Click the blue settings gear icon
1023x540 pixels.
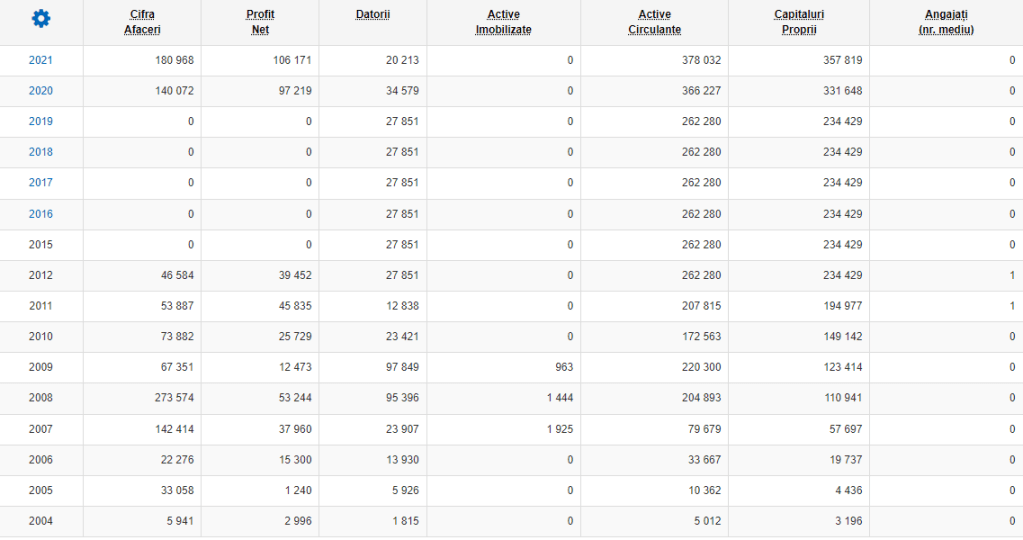[41, 18]
